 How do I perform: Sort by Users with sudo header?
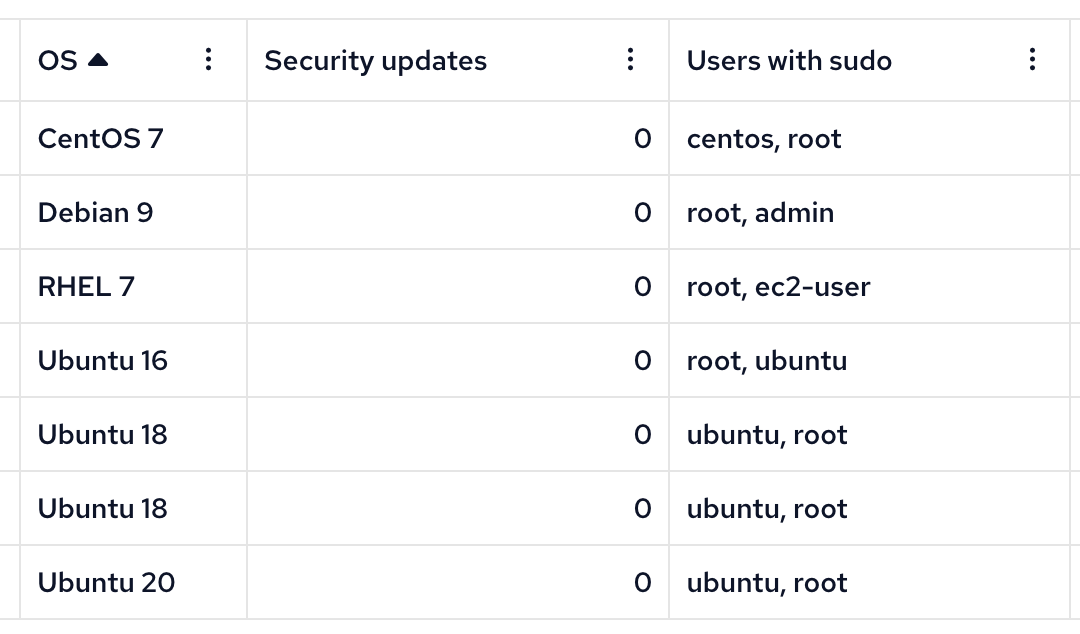click(x=789, y=61)
